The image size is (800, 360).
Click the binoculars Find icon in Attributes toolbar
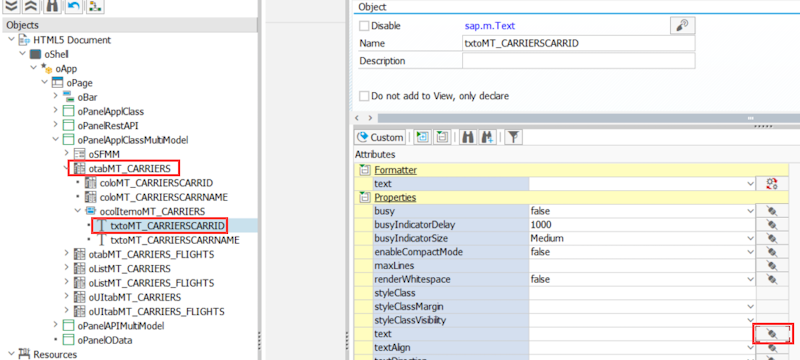click(x=467, y=137)
